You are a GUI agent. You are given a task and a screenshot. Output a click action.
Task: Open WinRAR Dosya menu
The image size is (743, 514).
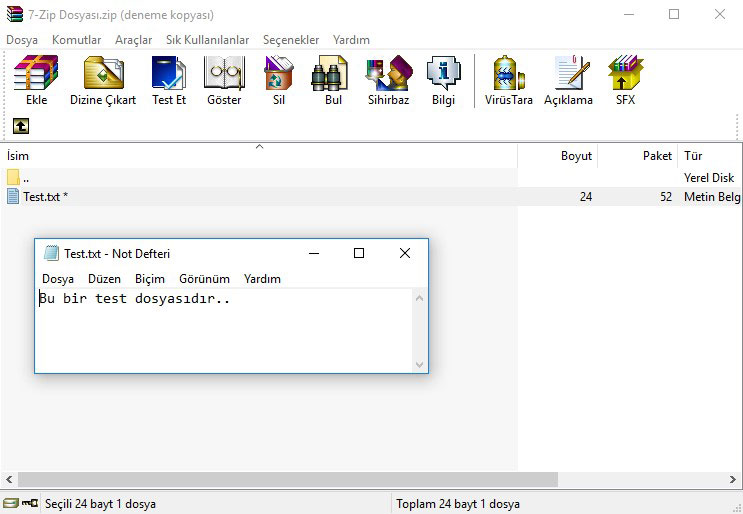(x=22, y=40)
